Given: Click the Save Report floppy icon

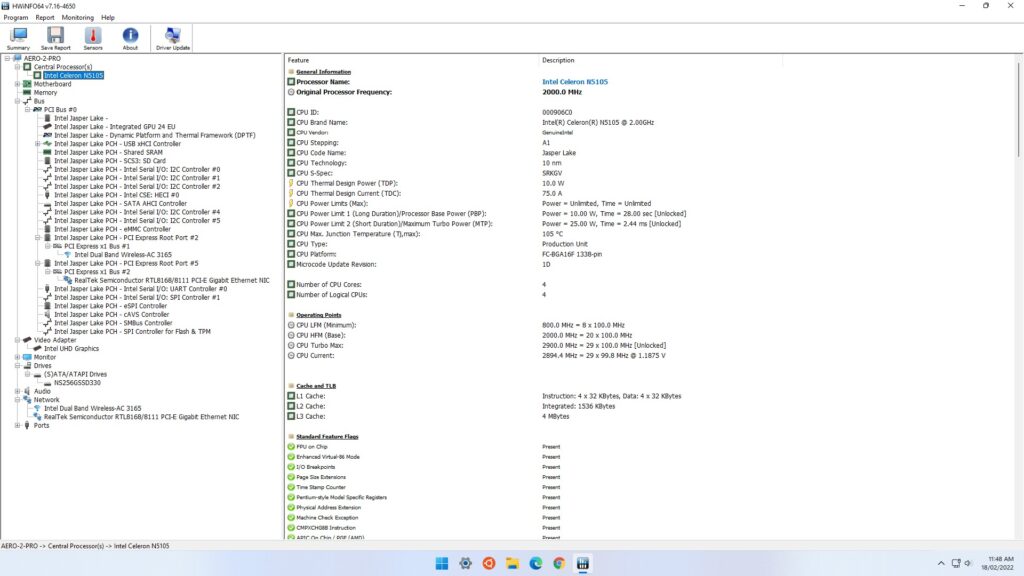Looking at the screenshot, I should pos(55,37).
